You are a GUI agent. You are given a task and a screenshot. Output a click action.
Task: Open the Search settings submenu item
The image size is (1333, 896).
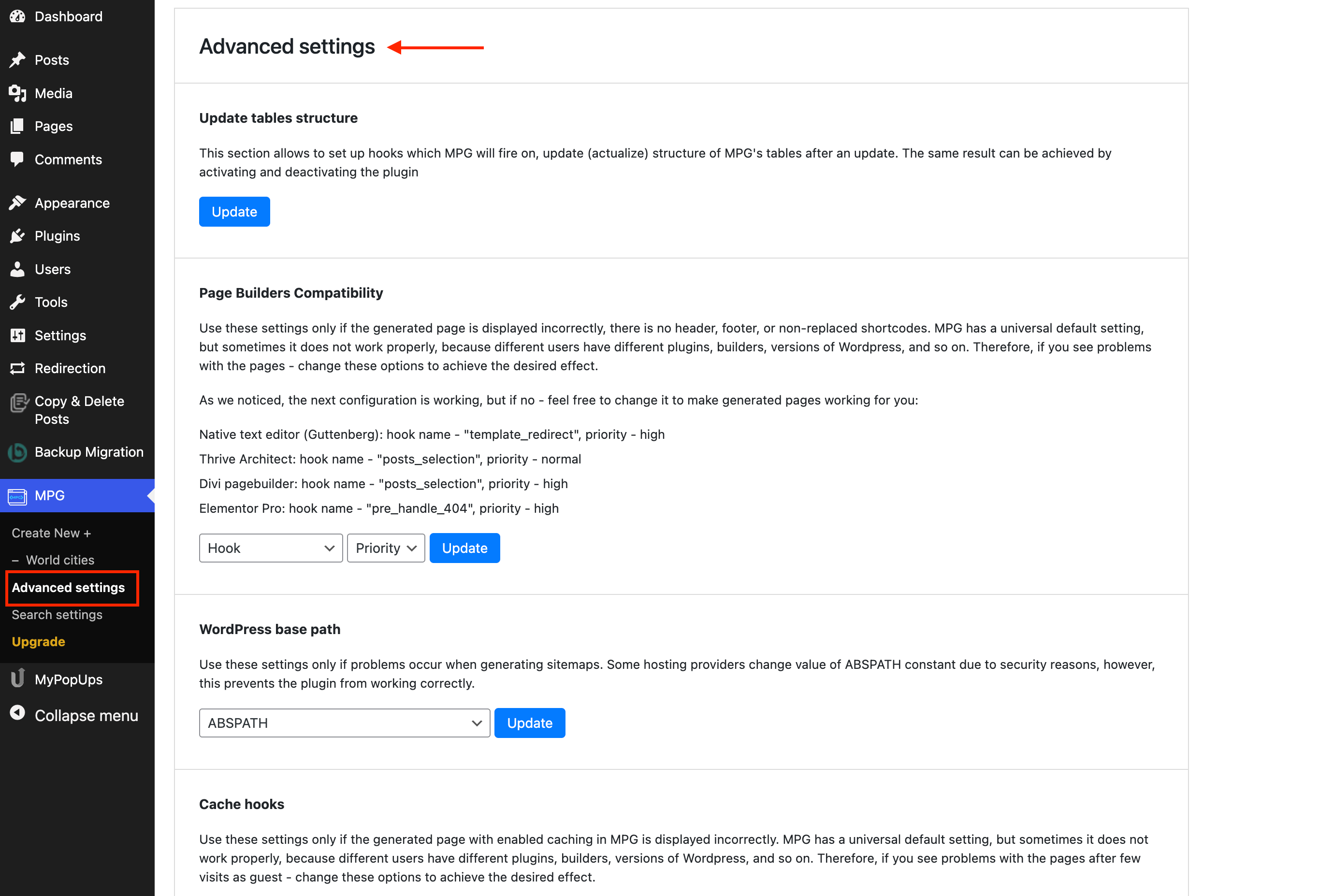pyautogui.click(x=57, y=615)
